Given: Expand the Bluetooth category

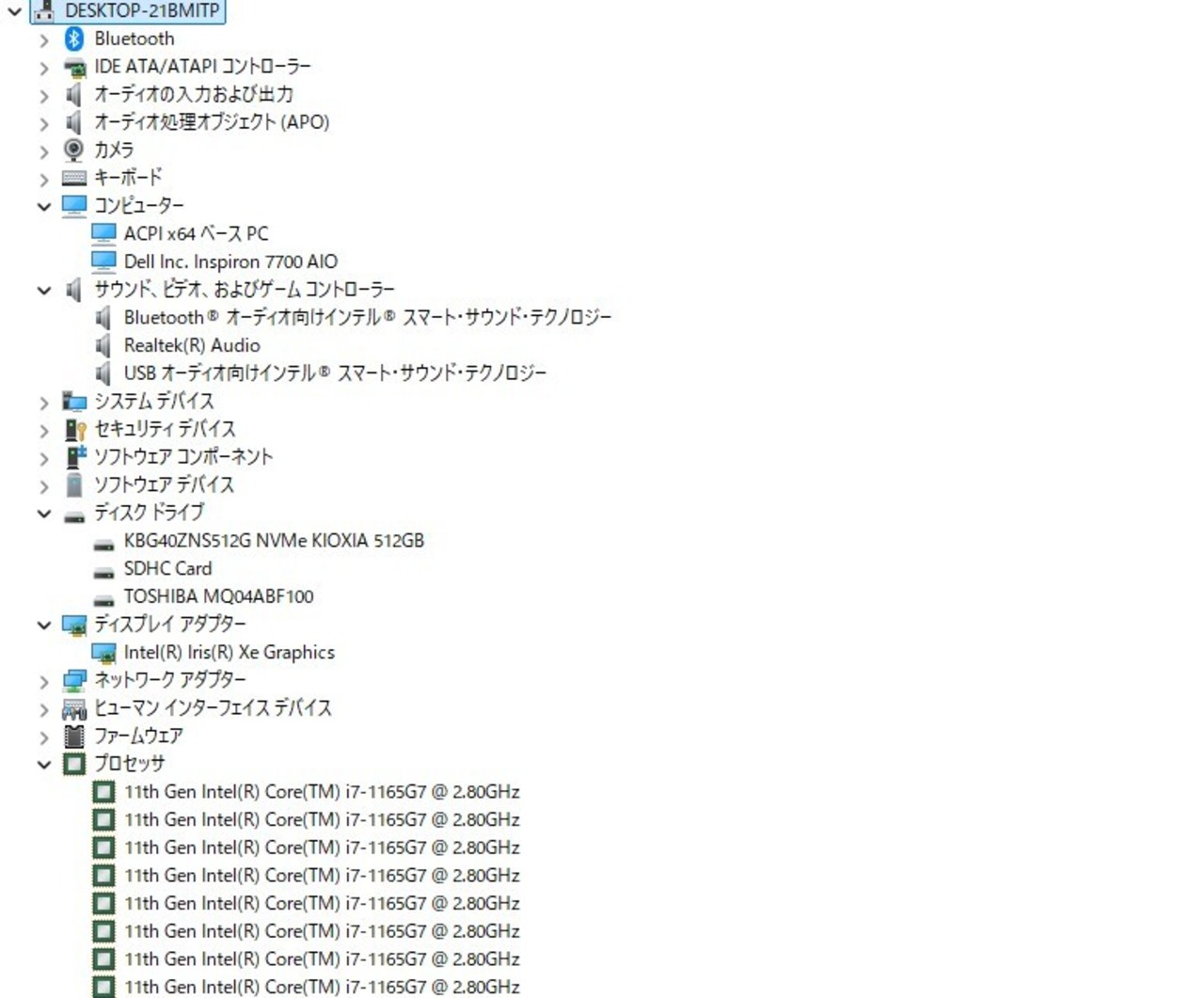Looking at the screenshot, I should [x=43, y=40].
